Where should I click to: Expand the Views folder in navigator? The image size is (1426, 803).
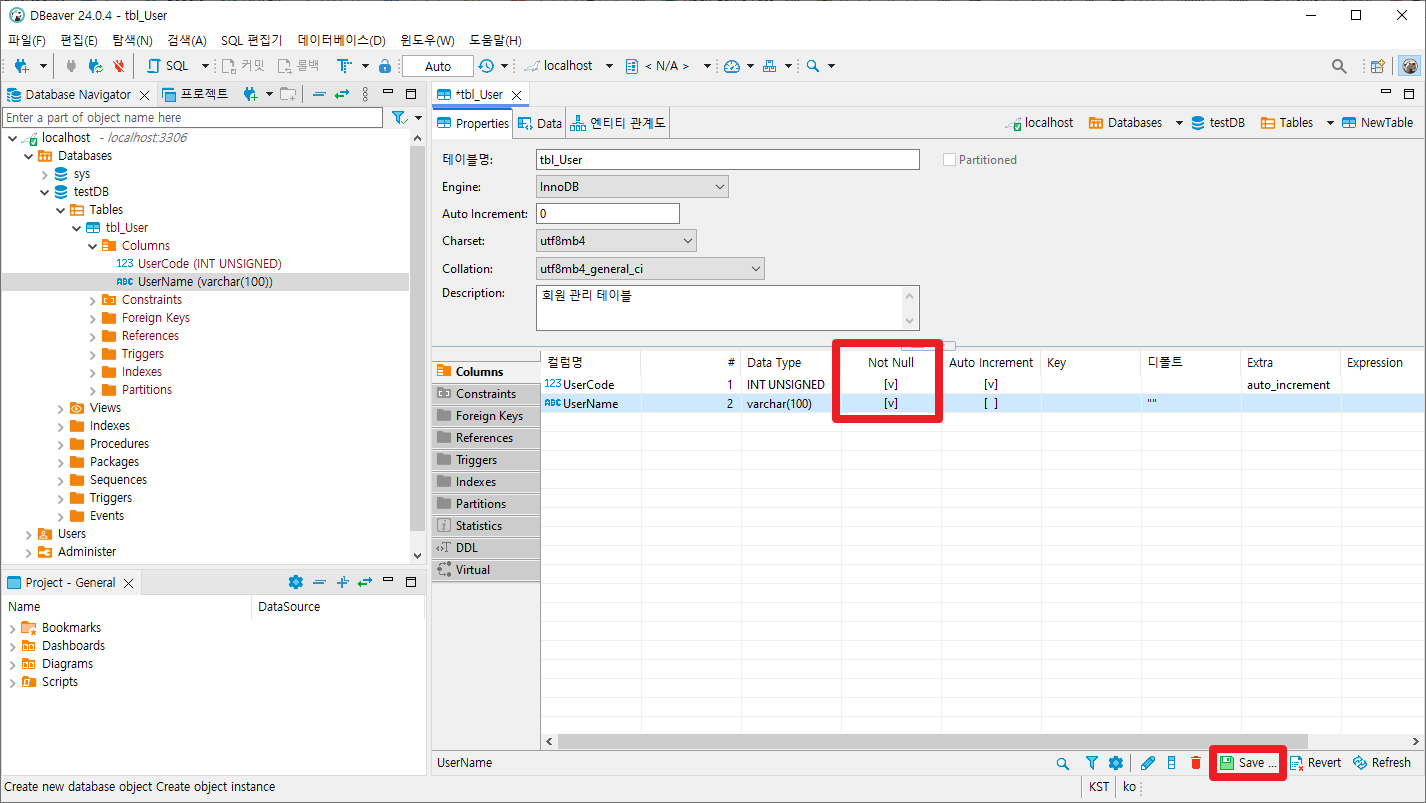61,408
